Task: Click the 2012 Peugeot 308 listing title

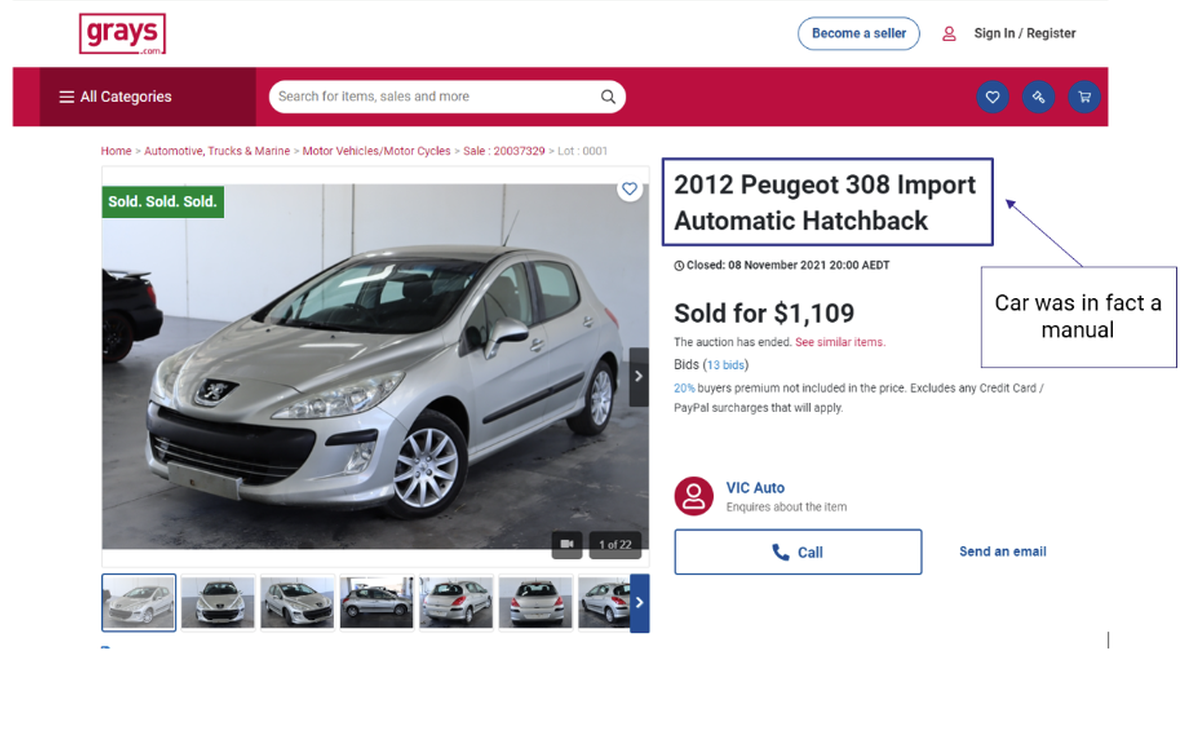Action: click(x=826, y=203)
